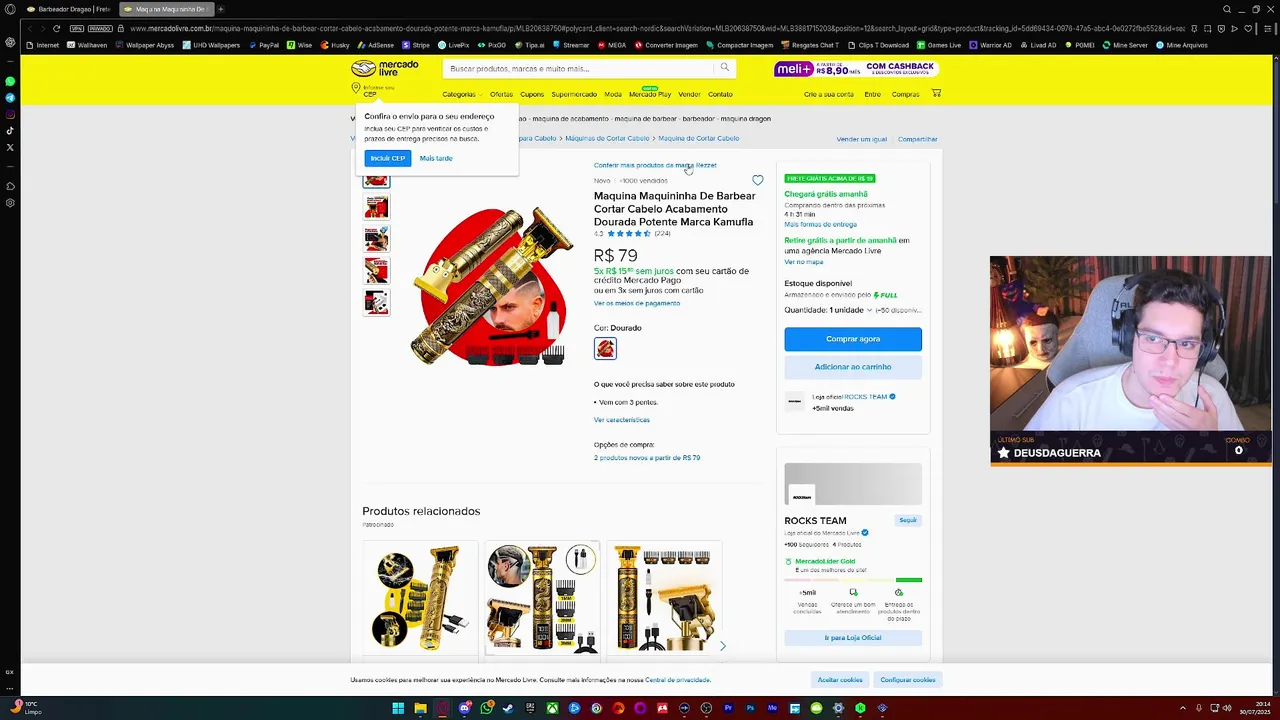Click the search magnifier icon
Image resolution: width=1280 pixels, height=720 pixels.
725,68
